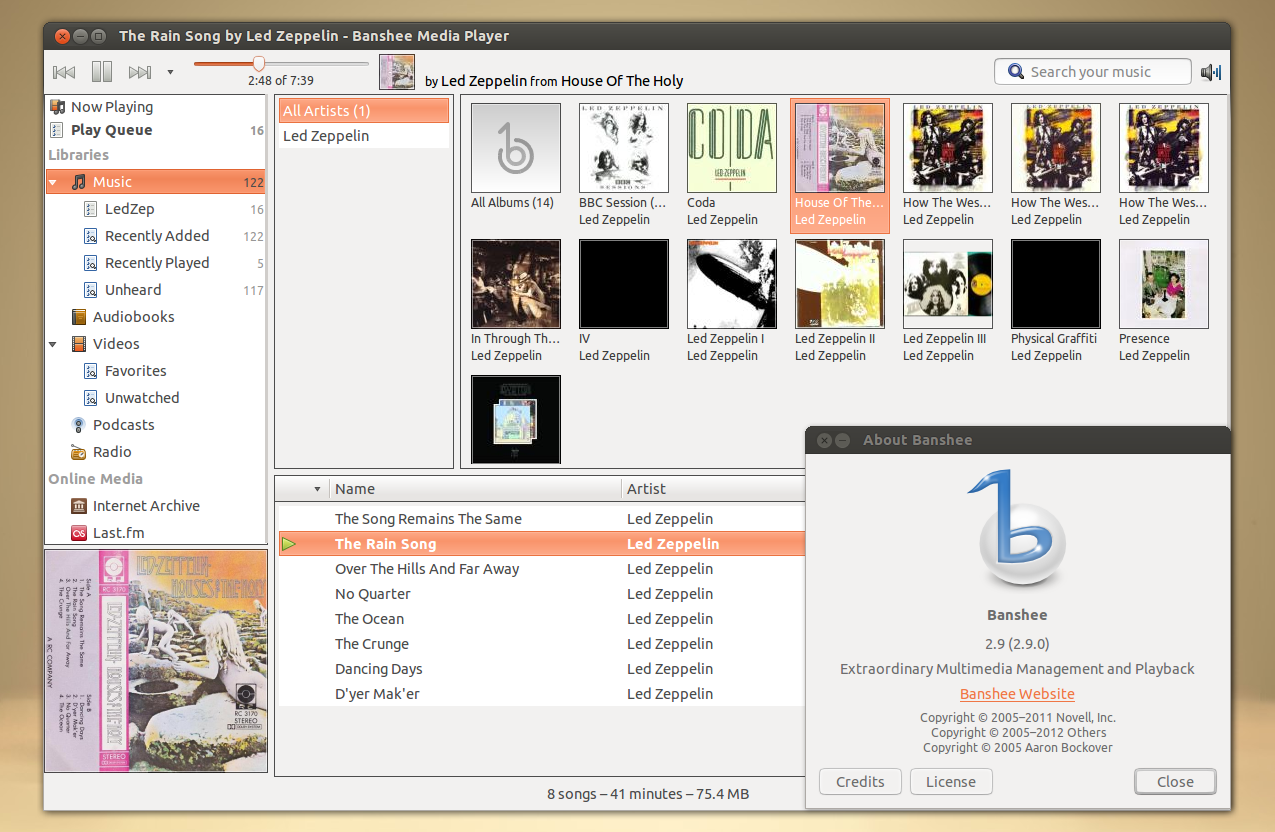Viewport: 1275px width, 832px height.
Task: Select the Videos library icon
Action: tap(79, 344)
